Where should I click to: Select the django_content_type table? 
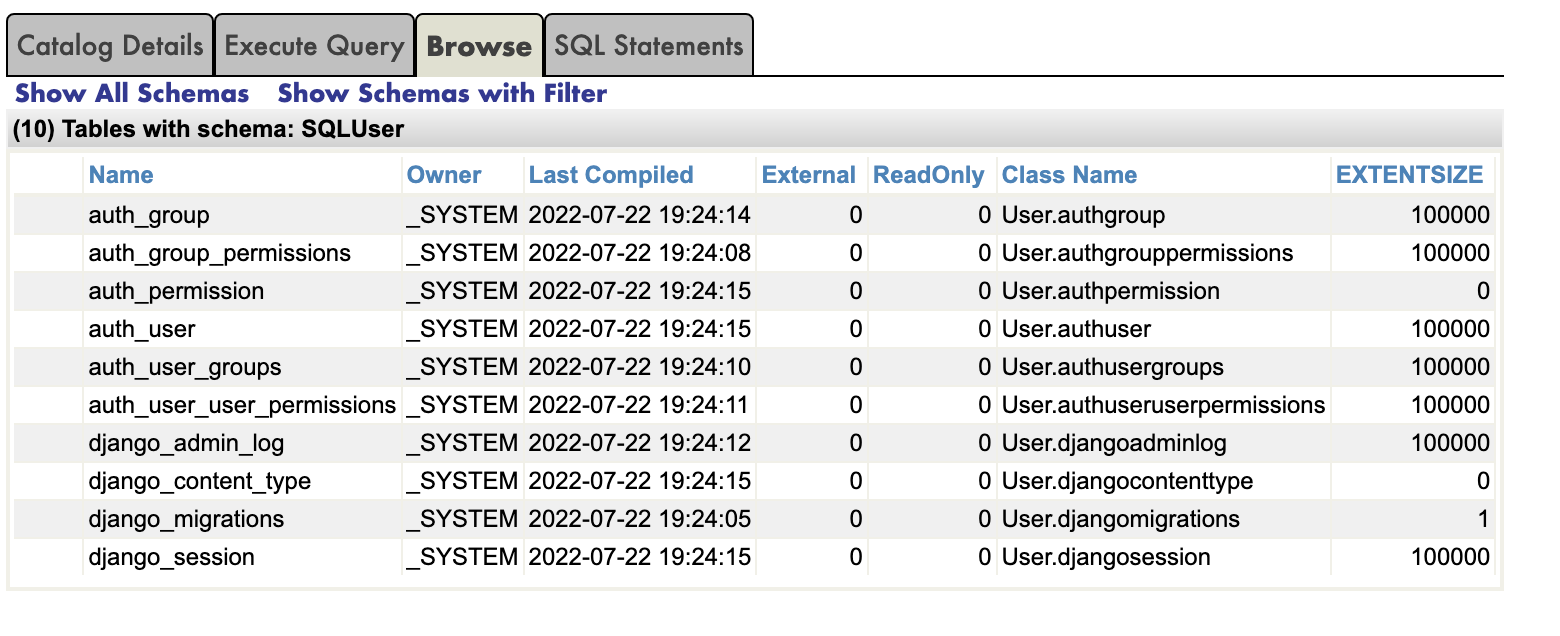click(199, 482)
